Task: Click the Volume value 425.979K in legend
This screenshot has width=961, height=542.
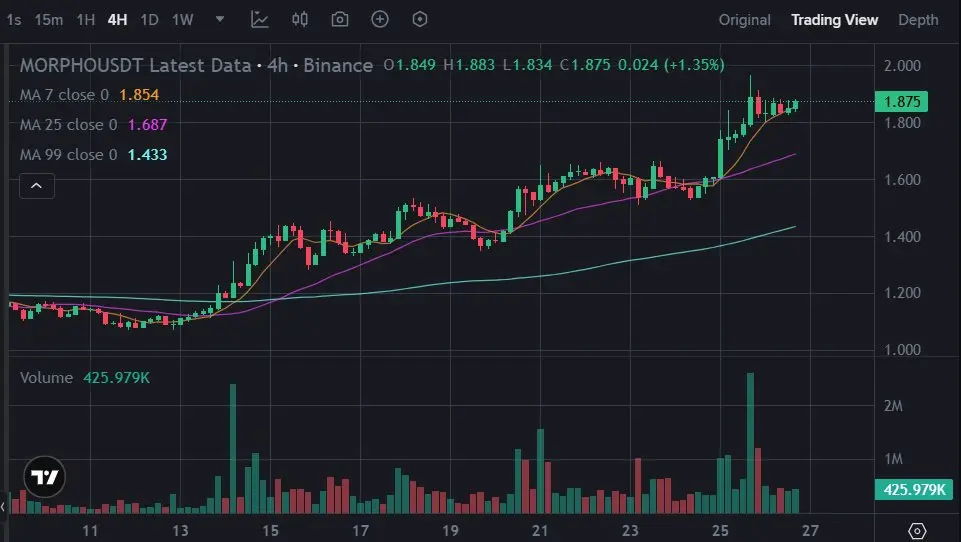Action: pos(116,377)
